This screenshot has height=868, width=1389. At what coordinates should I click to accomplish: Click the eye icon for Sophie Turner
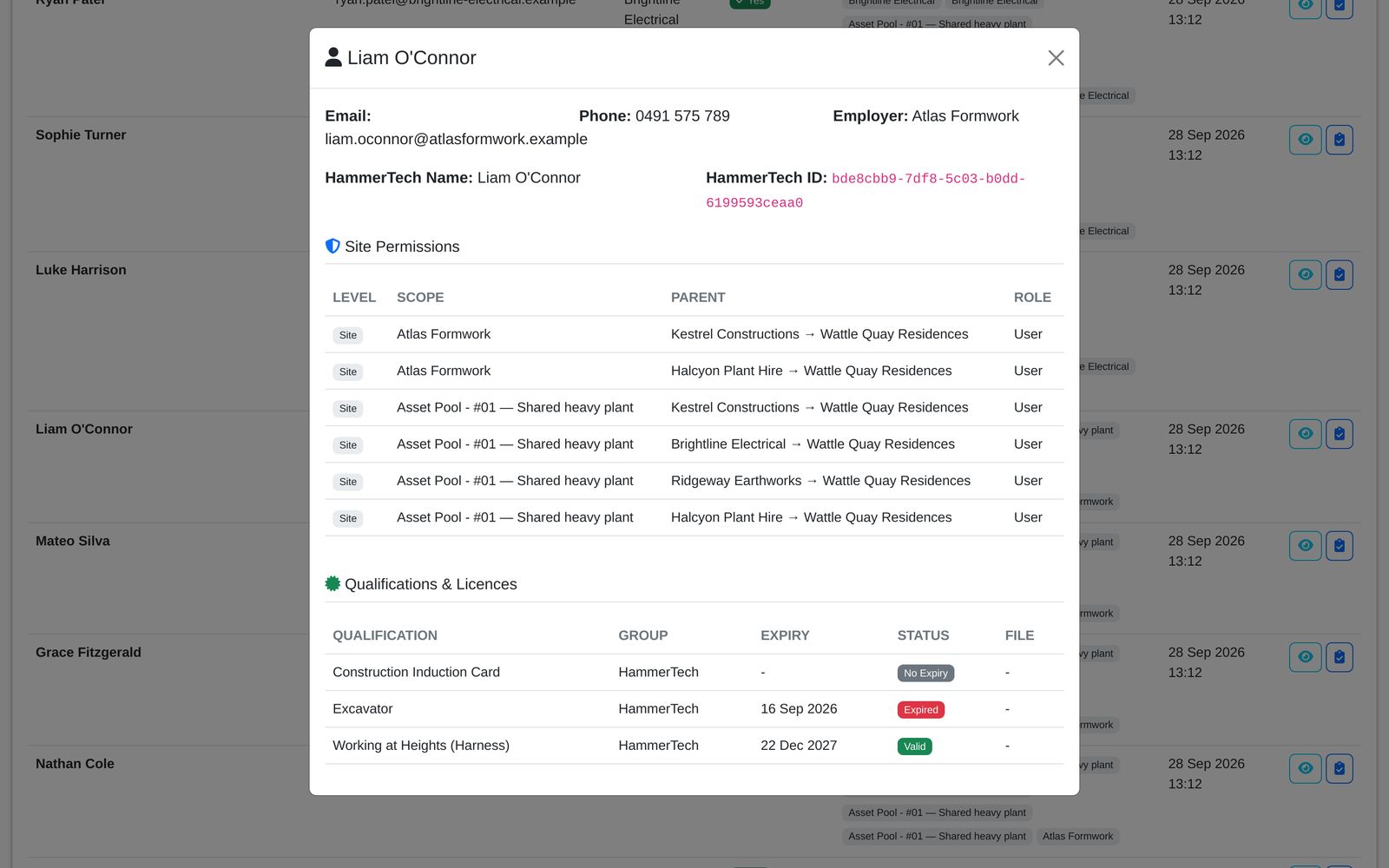coord(1305,140)
